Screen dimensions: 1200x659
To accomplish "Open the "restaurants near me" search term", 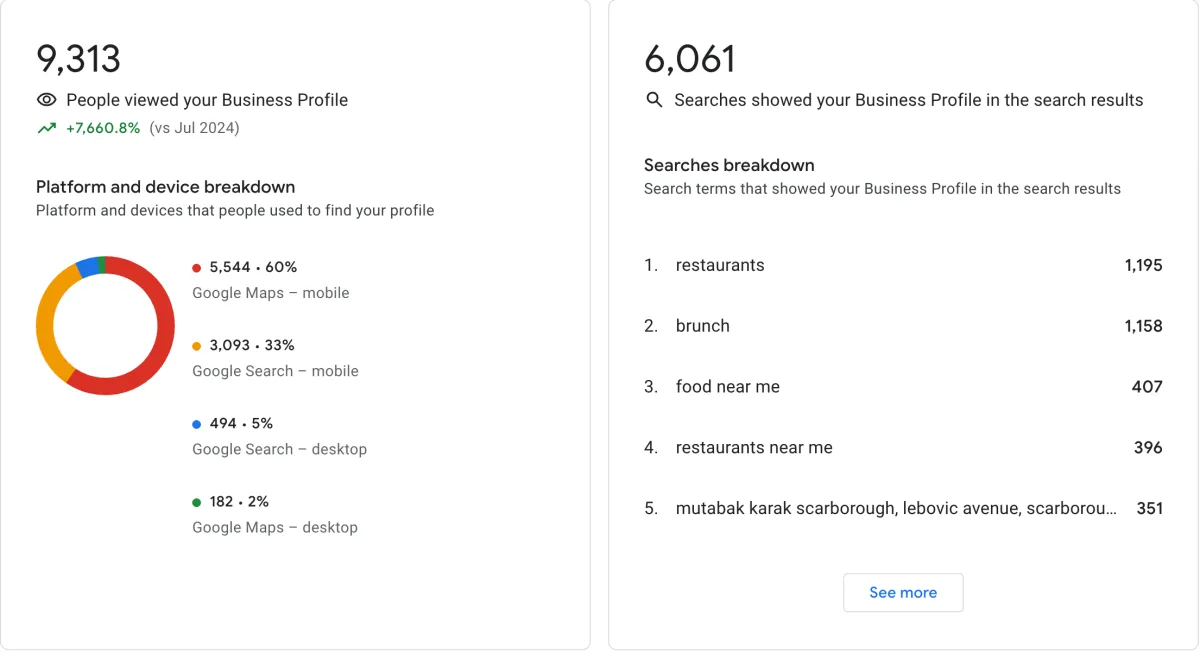I will 754,448.
